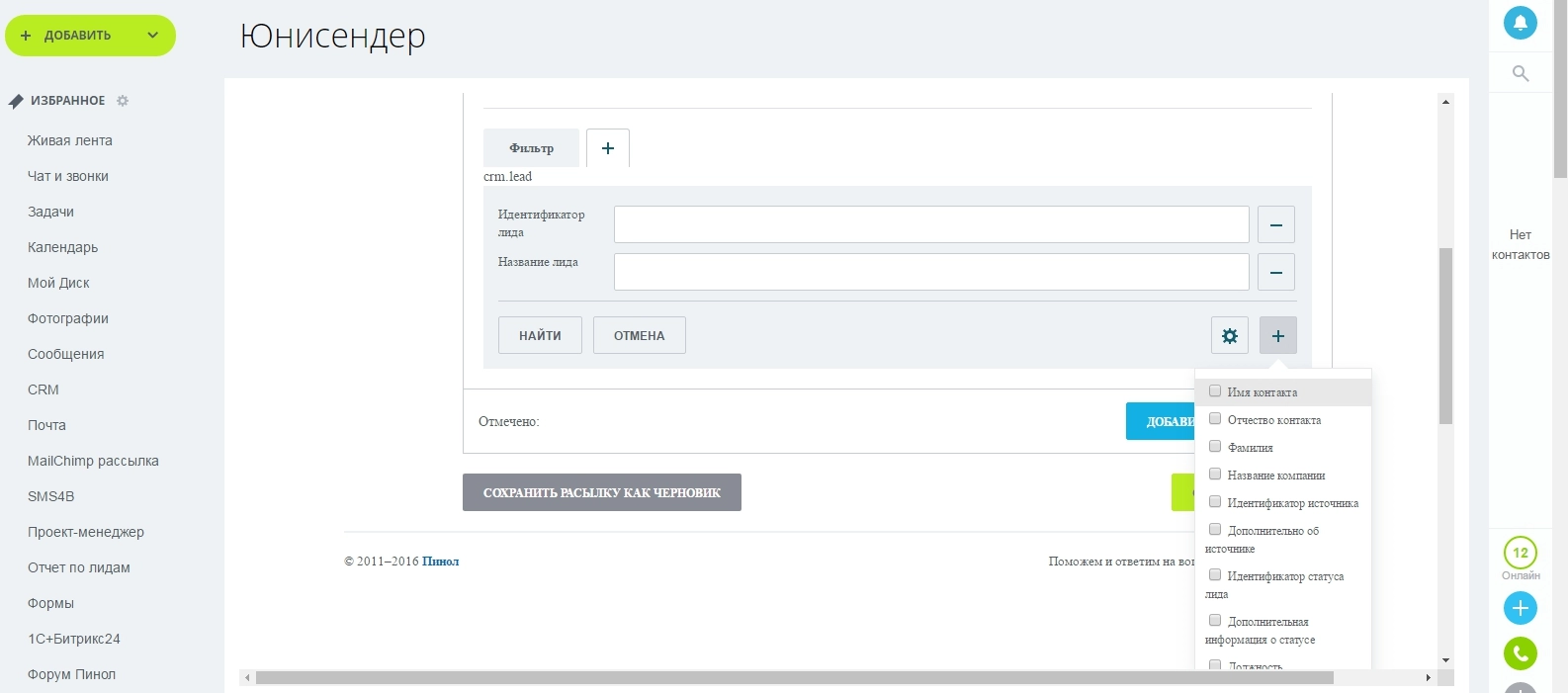
Task: Expand the Добавить dropdown arrow
Action: tap(152, 36)
